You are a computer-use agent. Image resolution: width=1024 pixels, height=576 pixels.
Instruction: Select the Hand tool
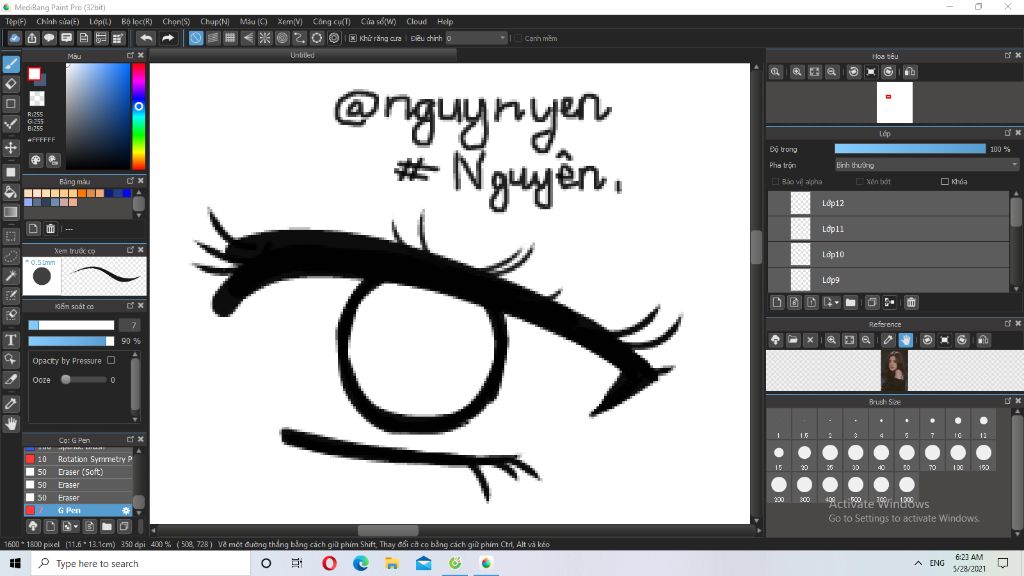[11, 424]
